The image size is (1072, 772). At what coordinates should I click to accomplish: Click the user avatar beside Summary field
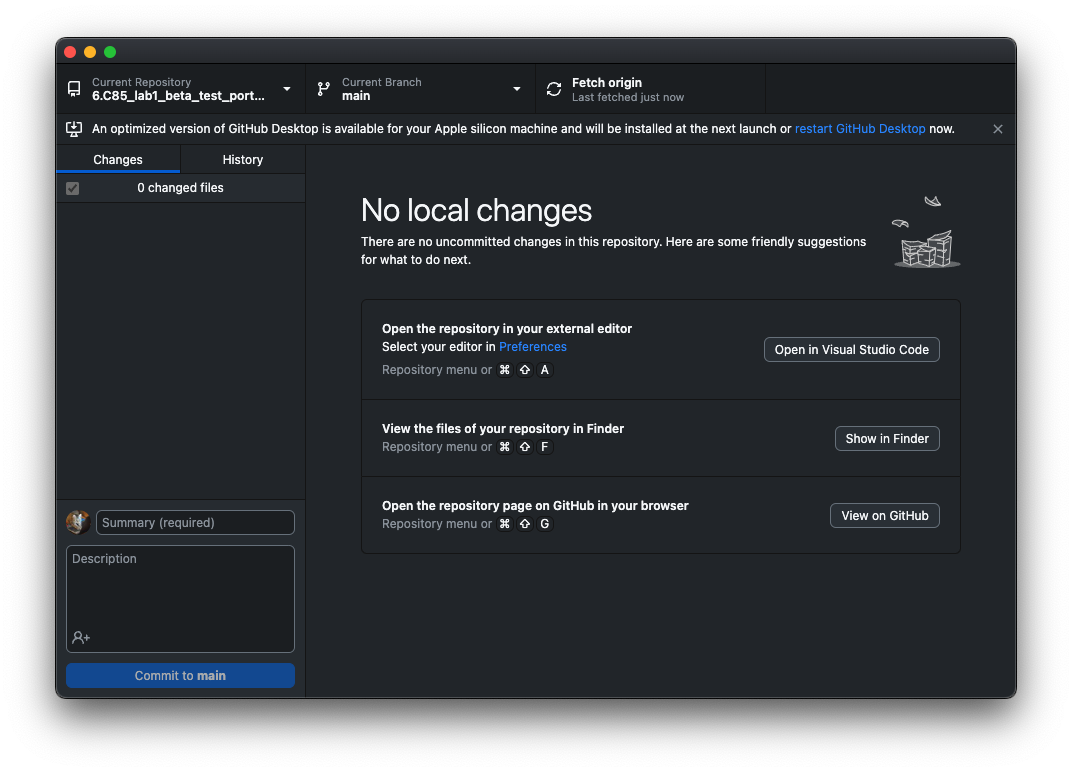tap(78, 522)
